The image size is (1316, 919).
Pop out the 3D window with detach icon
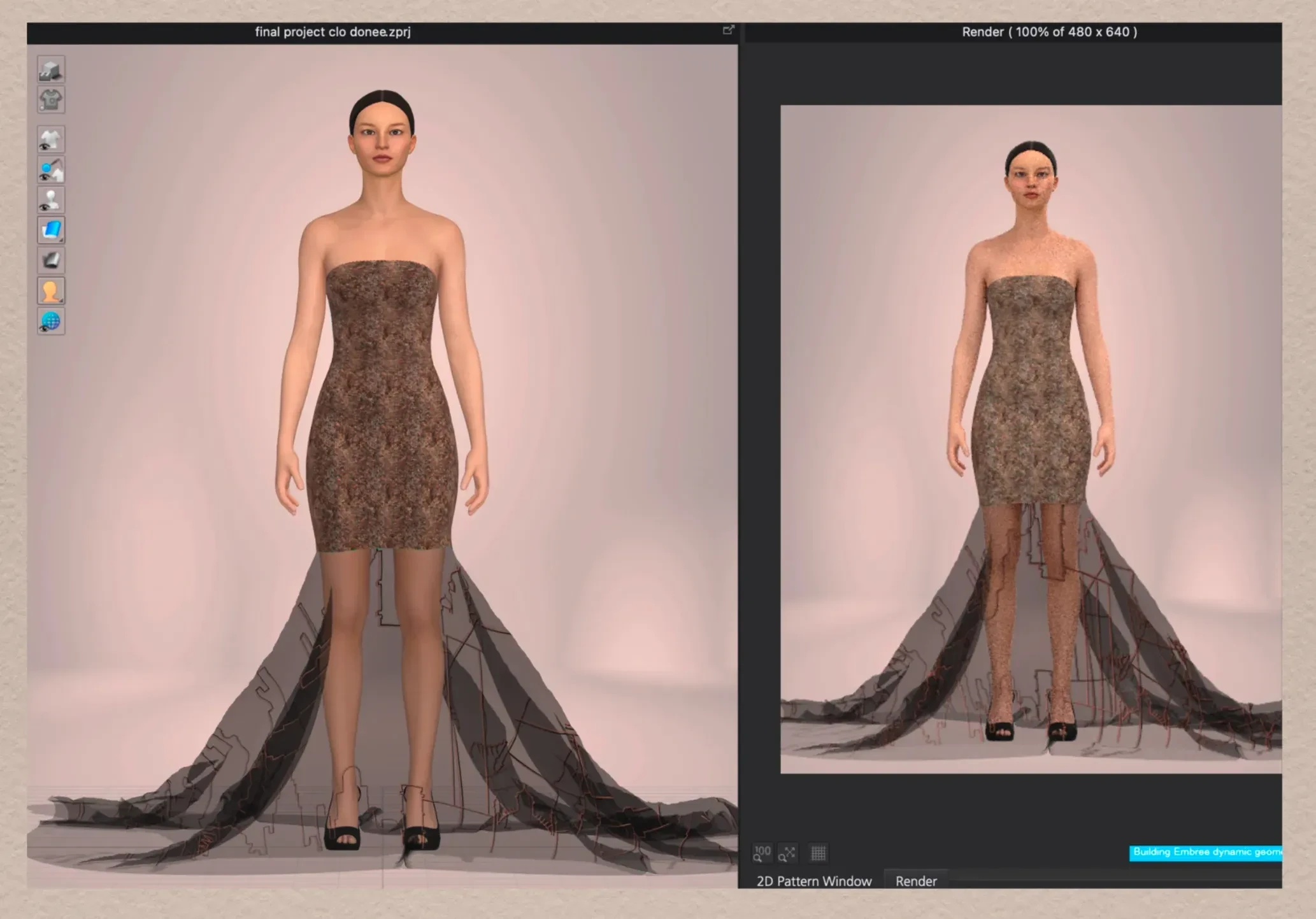pos(729,30)
